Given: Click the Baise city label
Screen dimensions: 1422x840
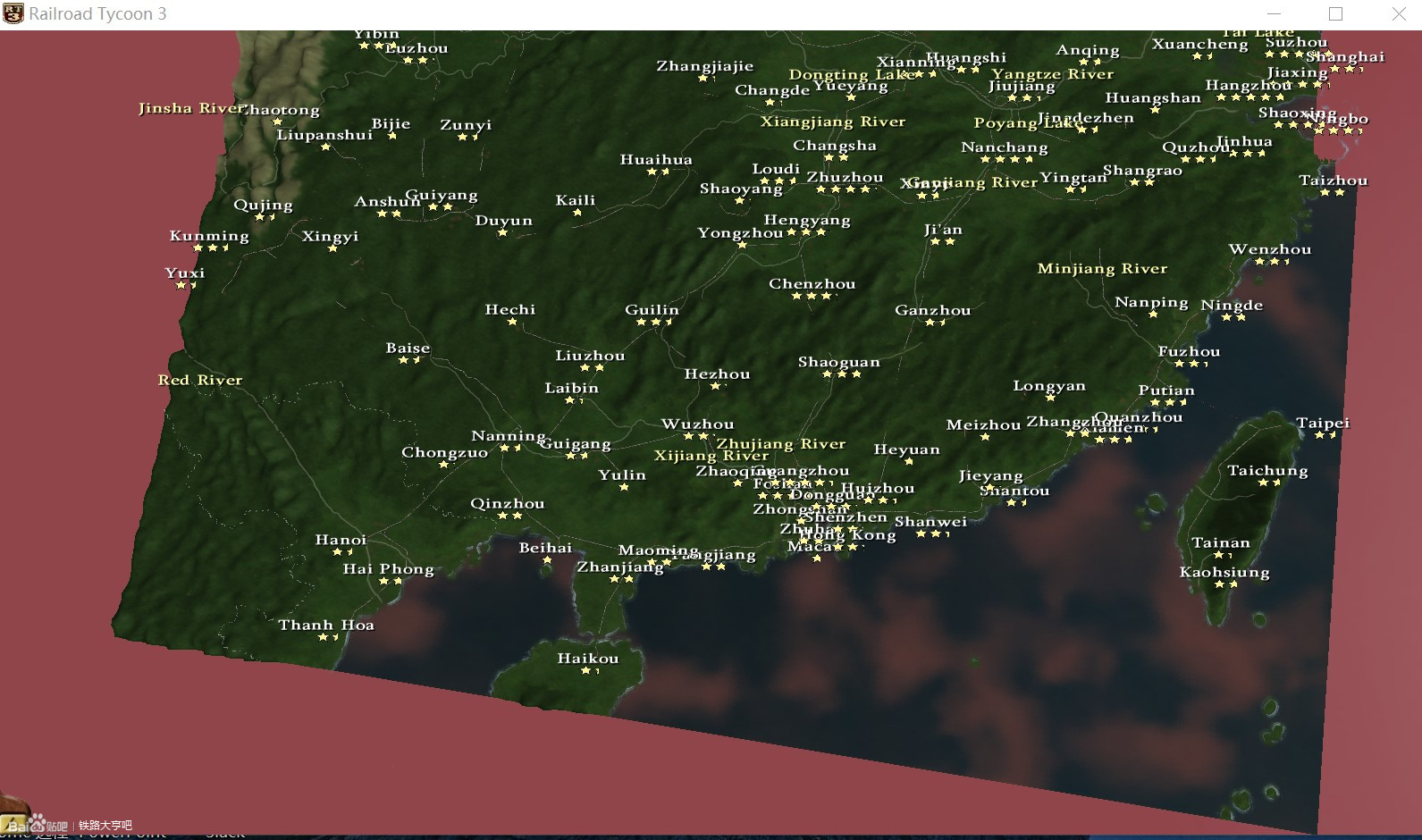Looking at the screenshot, I should [x=408, y=348].
